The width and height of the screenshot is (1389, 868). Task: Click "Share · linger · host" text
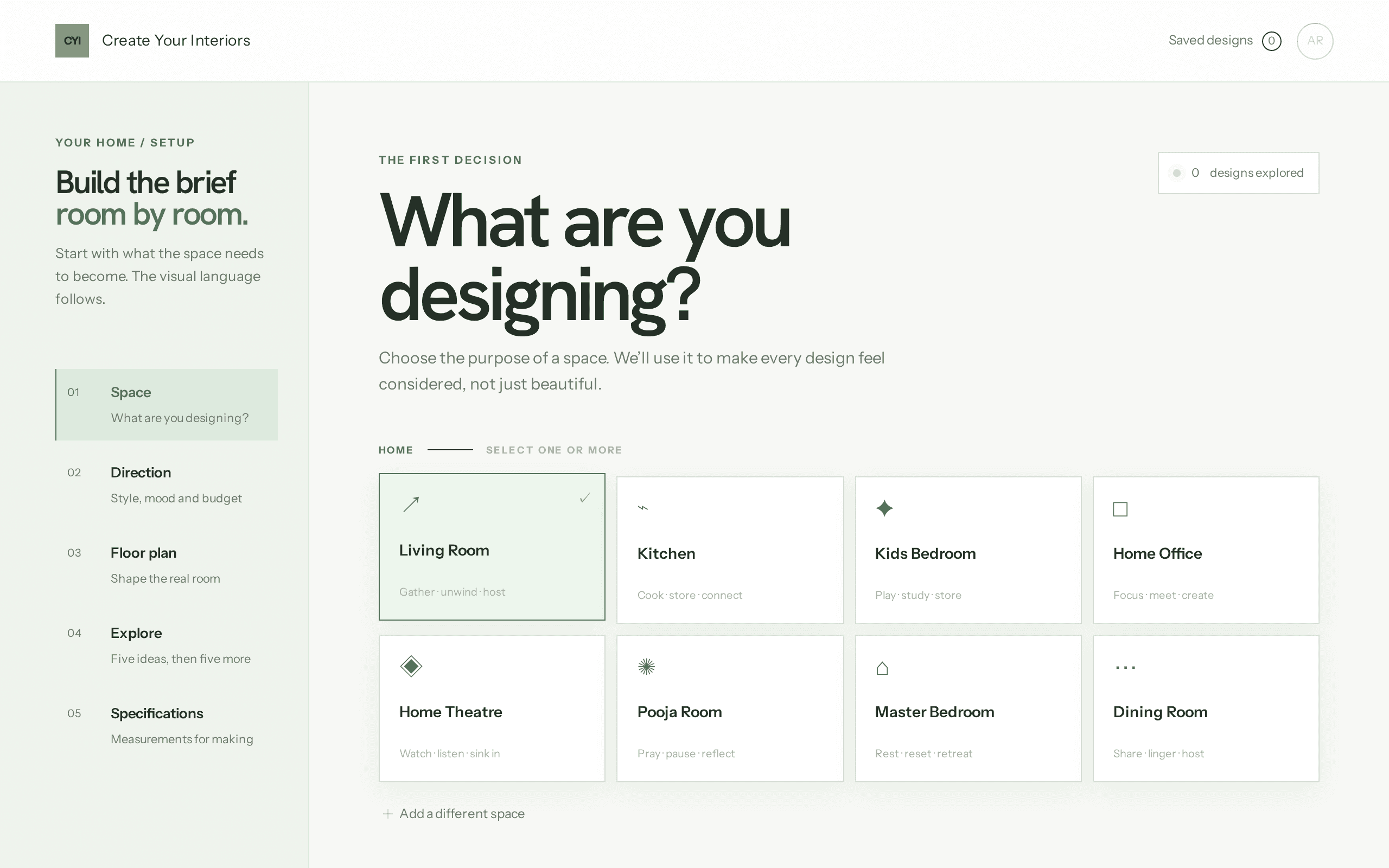pos(1158,754)
